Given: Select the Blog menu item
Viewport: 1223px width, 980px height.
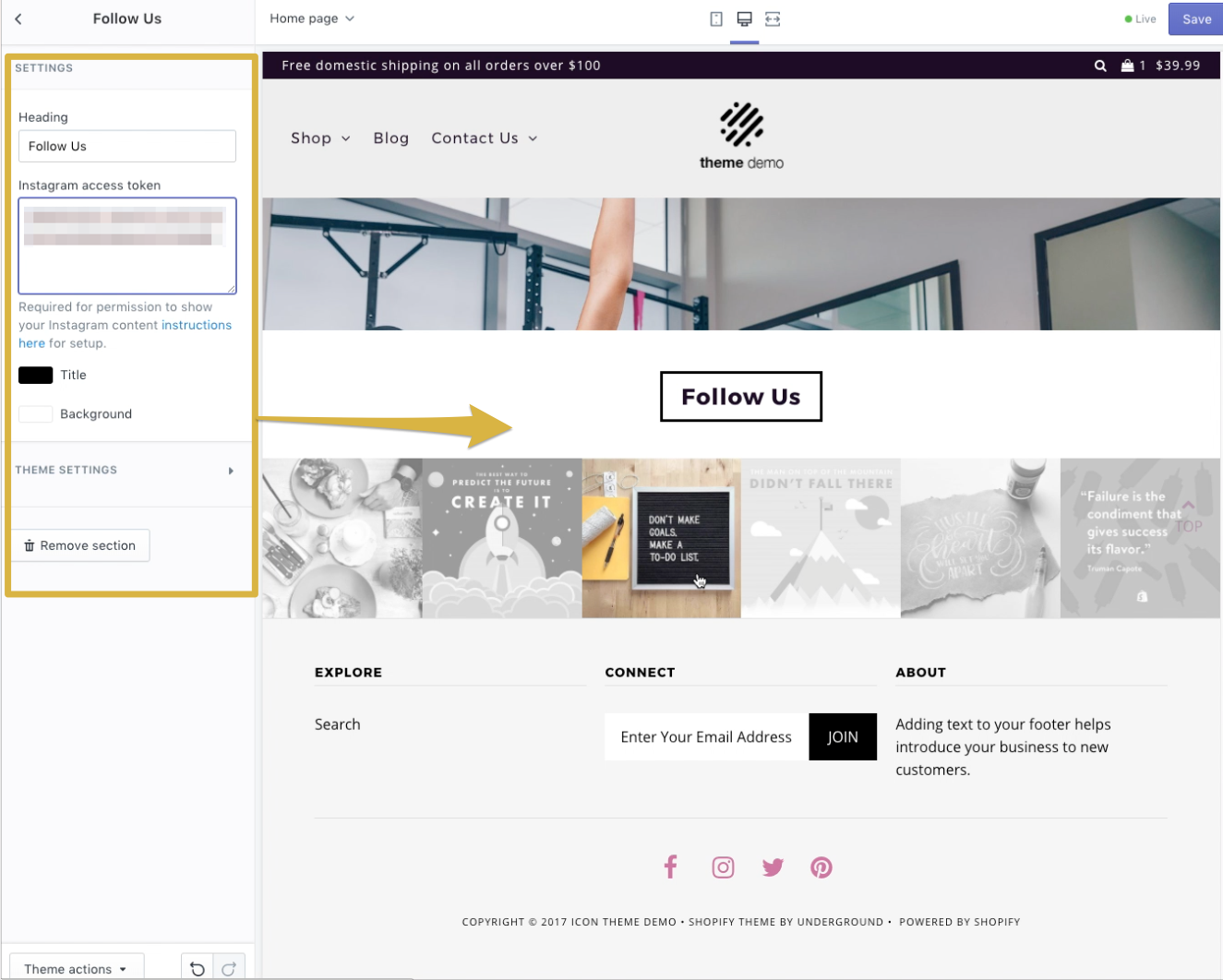Looking at the screenshot, I should click(x=390, y=137).
